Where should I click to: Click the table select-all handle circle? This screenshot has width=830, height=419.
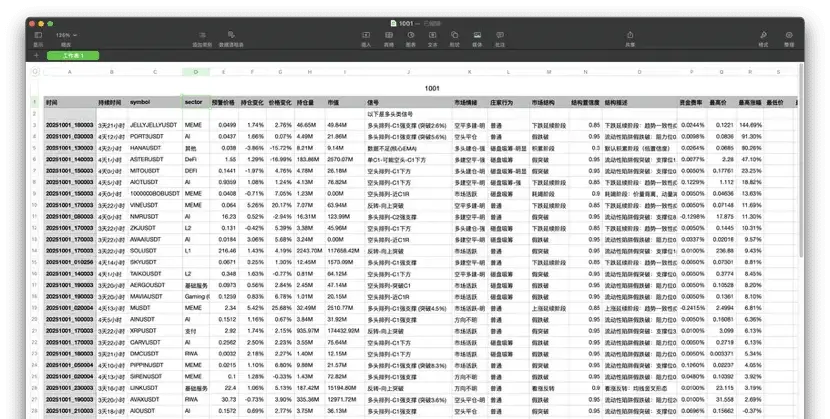point(35,72)
